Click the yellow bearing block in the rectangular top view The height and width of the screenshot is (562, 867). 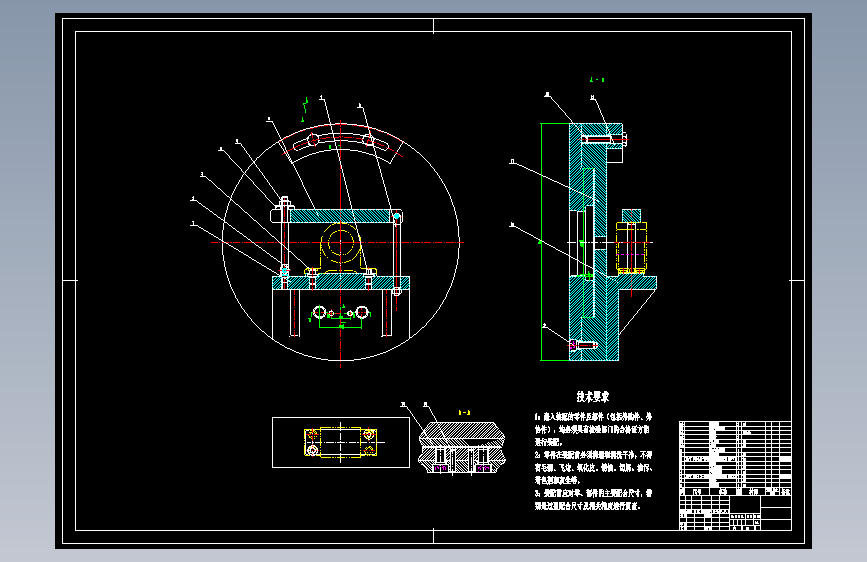(x=341, y=442)
